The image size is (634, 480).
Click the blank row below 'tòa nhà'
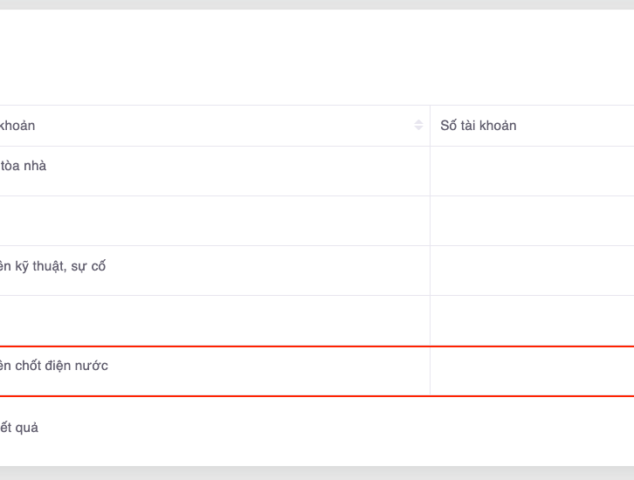coord(200,221)
